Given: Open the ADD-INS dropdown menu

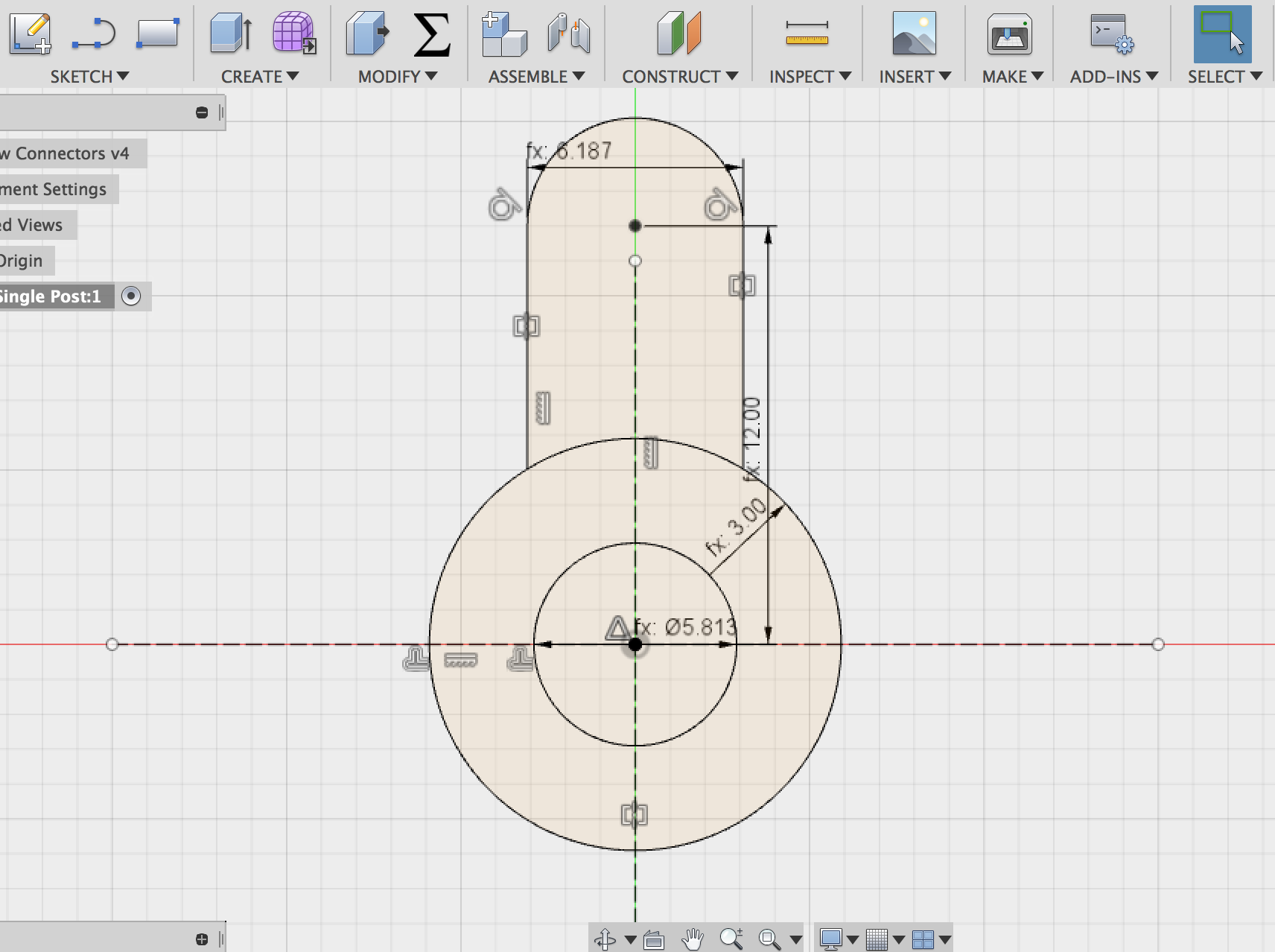Looking at the screenshot, I should pyautogui.click(x=1114, y=77).
